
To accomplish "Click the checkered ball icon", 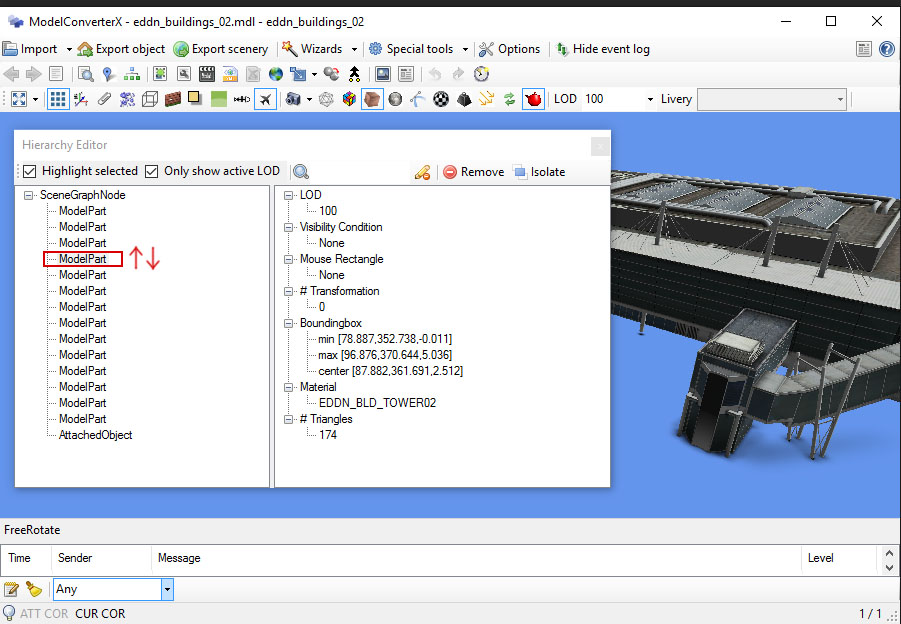I will [441, 99].
